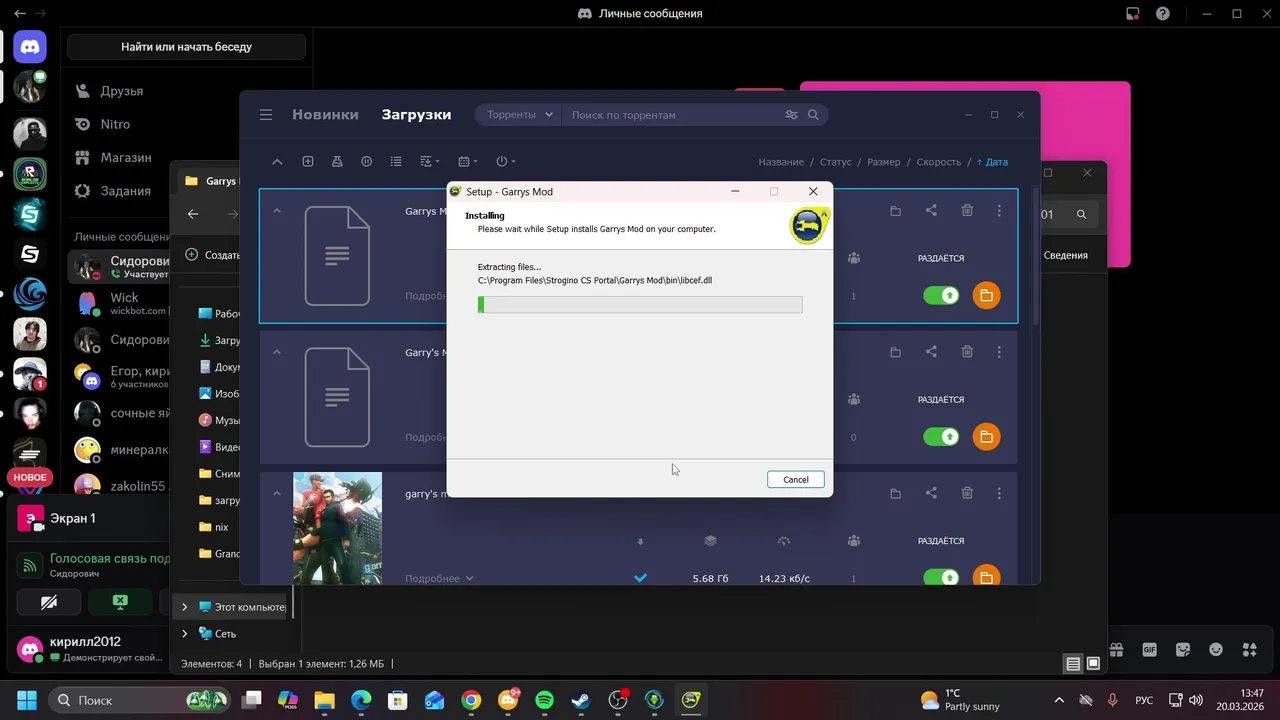This screenshot has width=1280, height=720.
Task: Open Discord emoji picker
Action: 1216,649
